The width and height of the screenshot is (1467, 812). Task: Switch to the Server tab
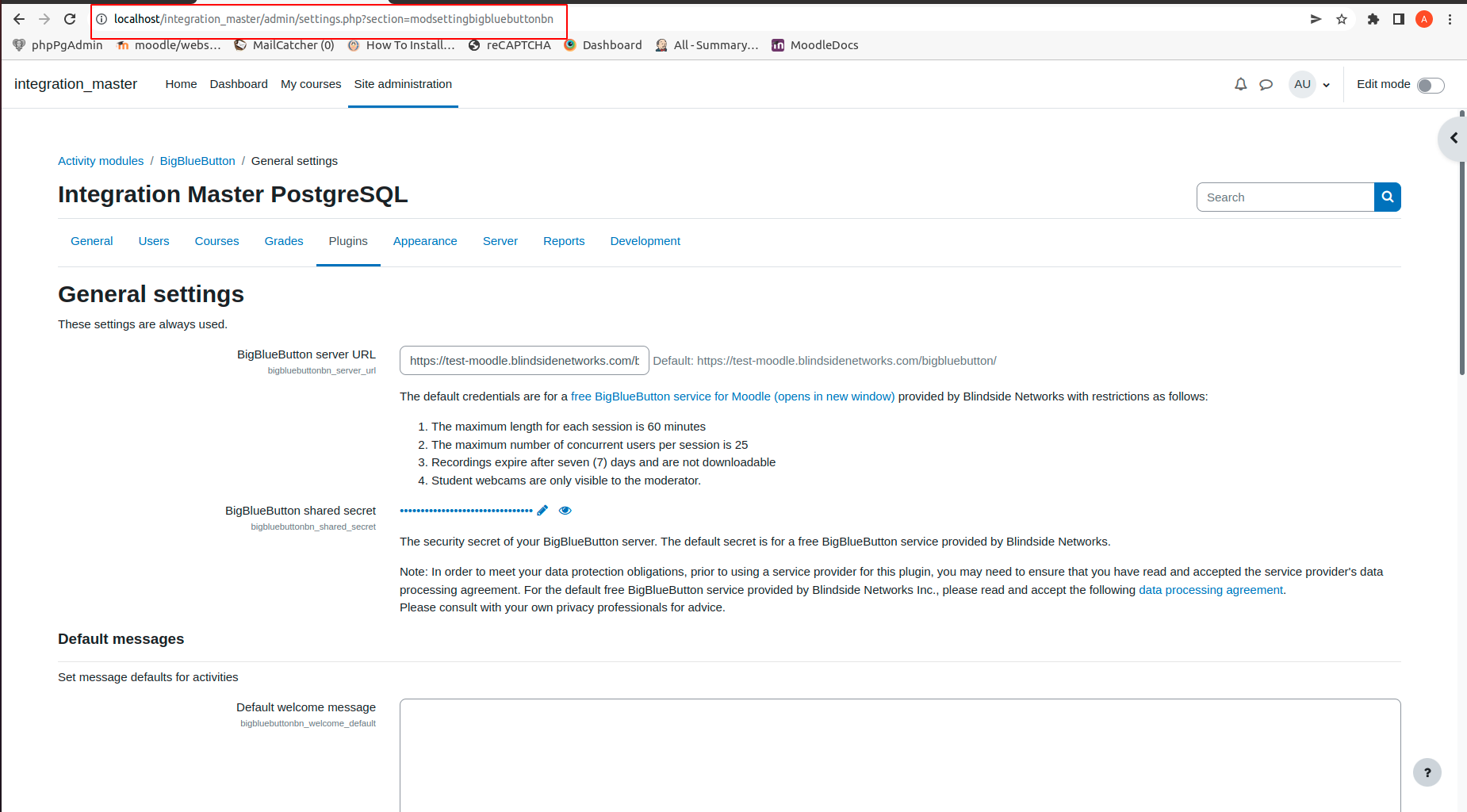(x=500, y=241)
